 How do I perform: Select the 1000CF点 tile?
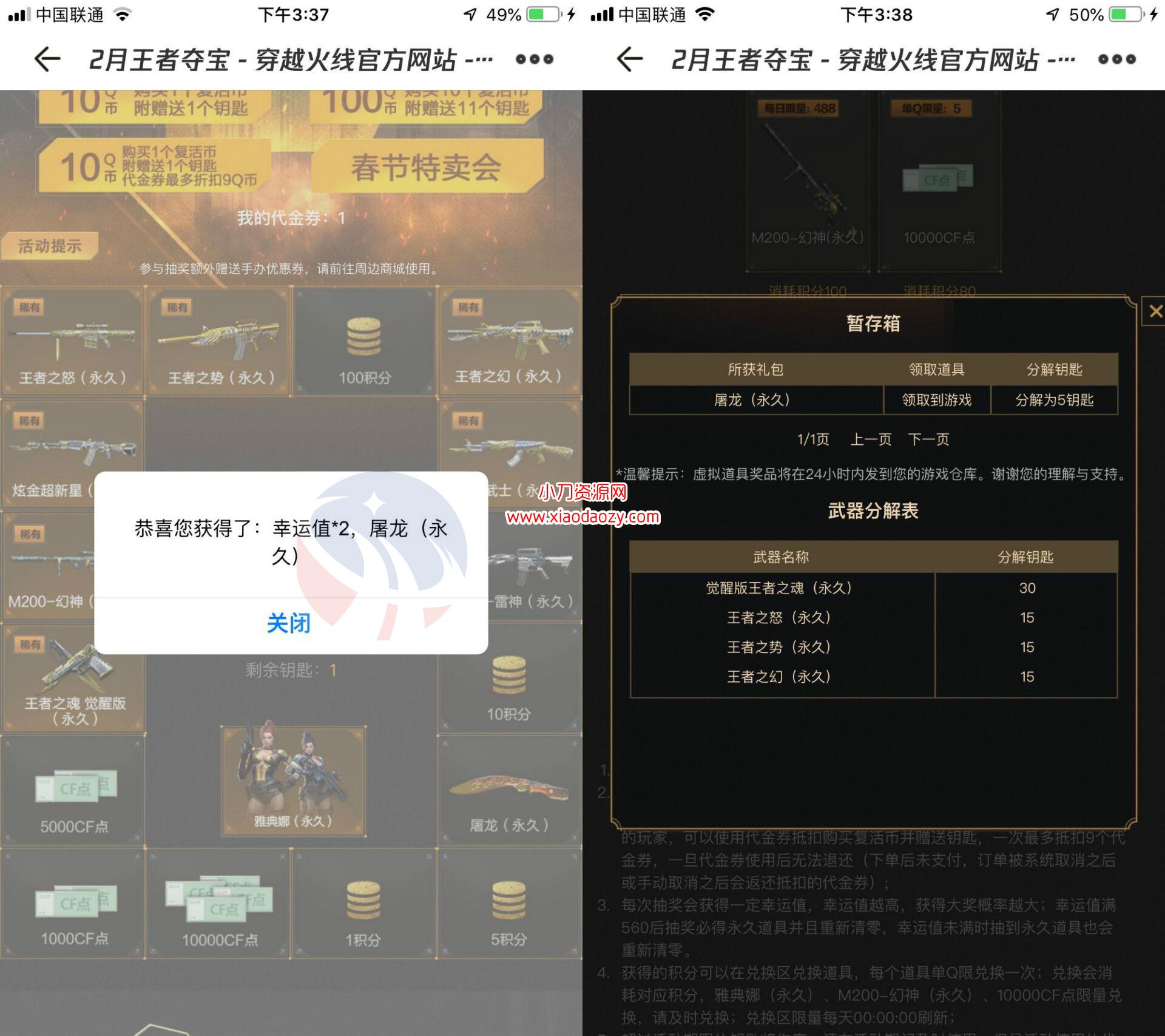(72, 903)
